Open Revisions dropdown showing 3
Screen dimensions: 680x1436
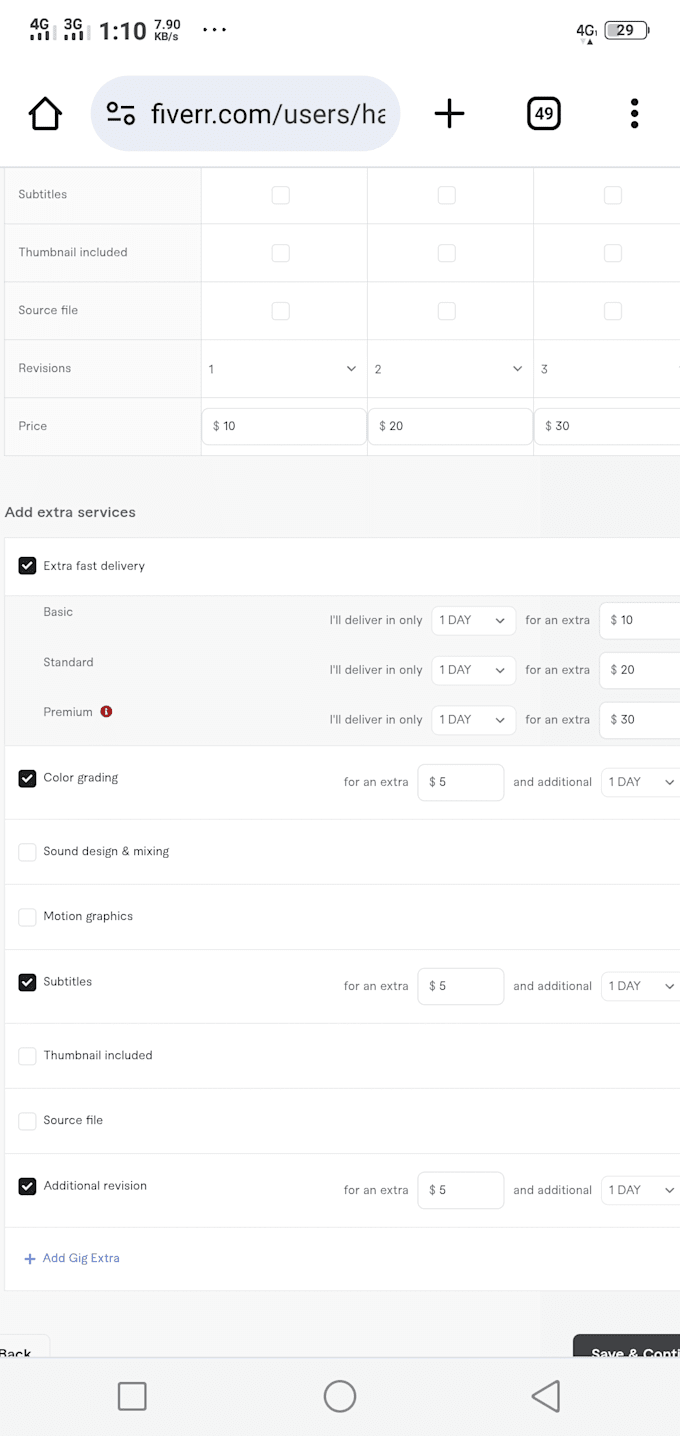[x=607, y=369]
